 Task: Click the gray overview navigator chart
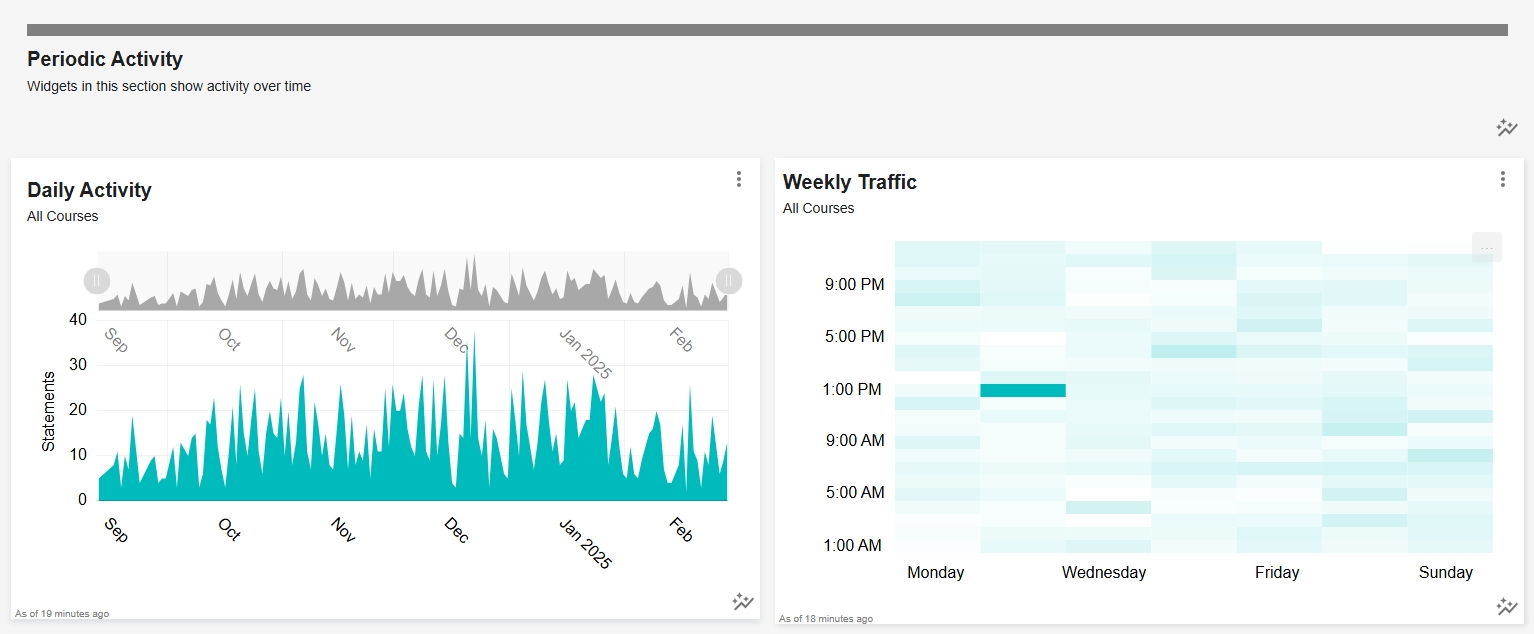413,281
